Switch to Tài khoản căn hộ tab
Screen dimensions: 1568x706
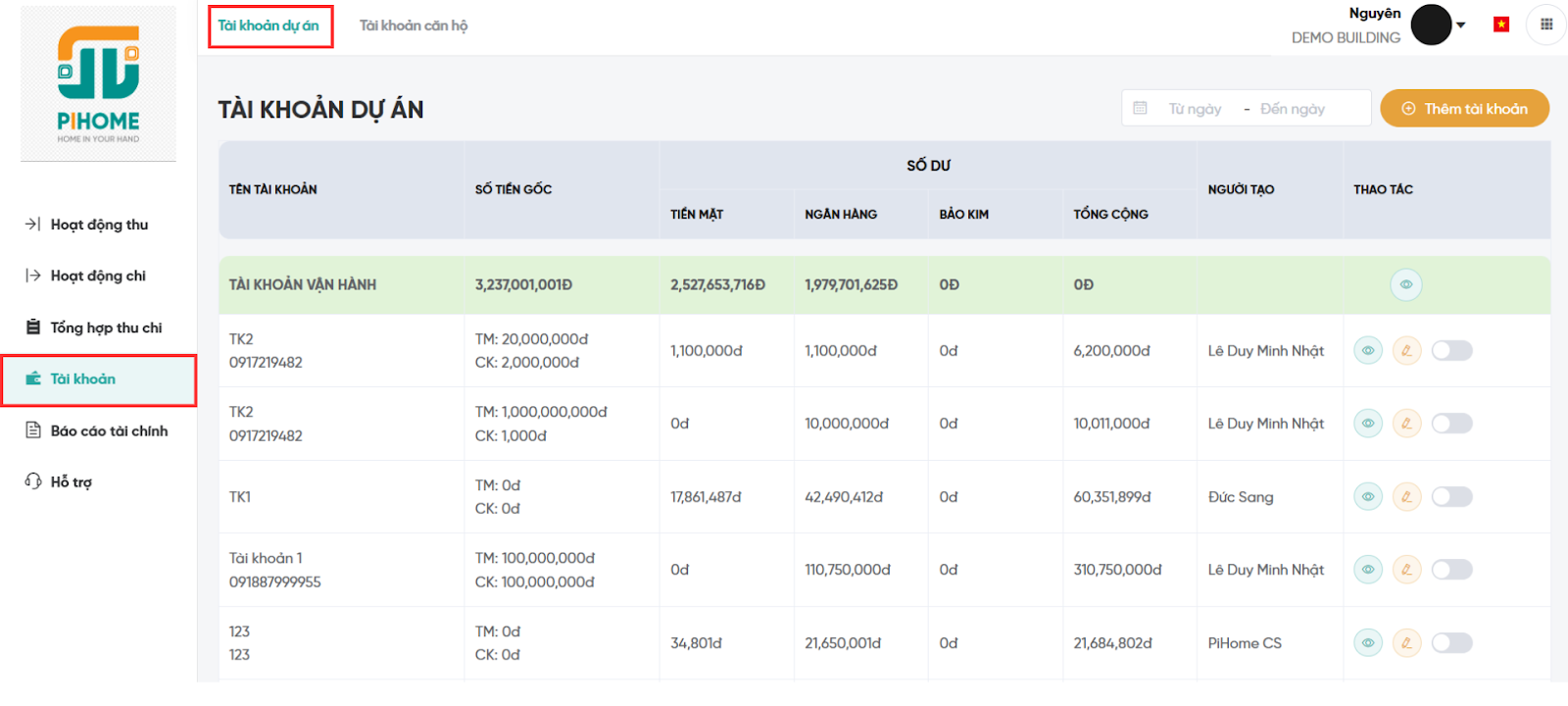click(413, 25)
